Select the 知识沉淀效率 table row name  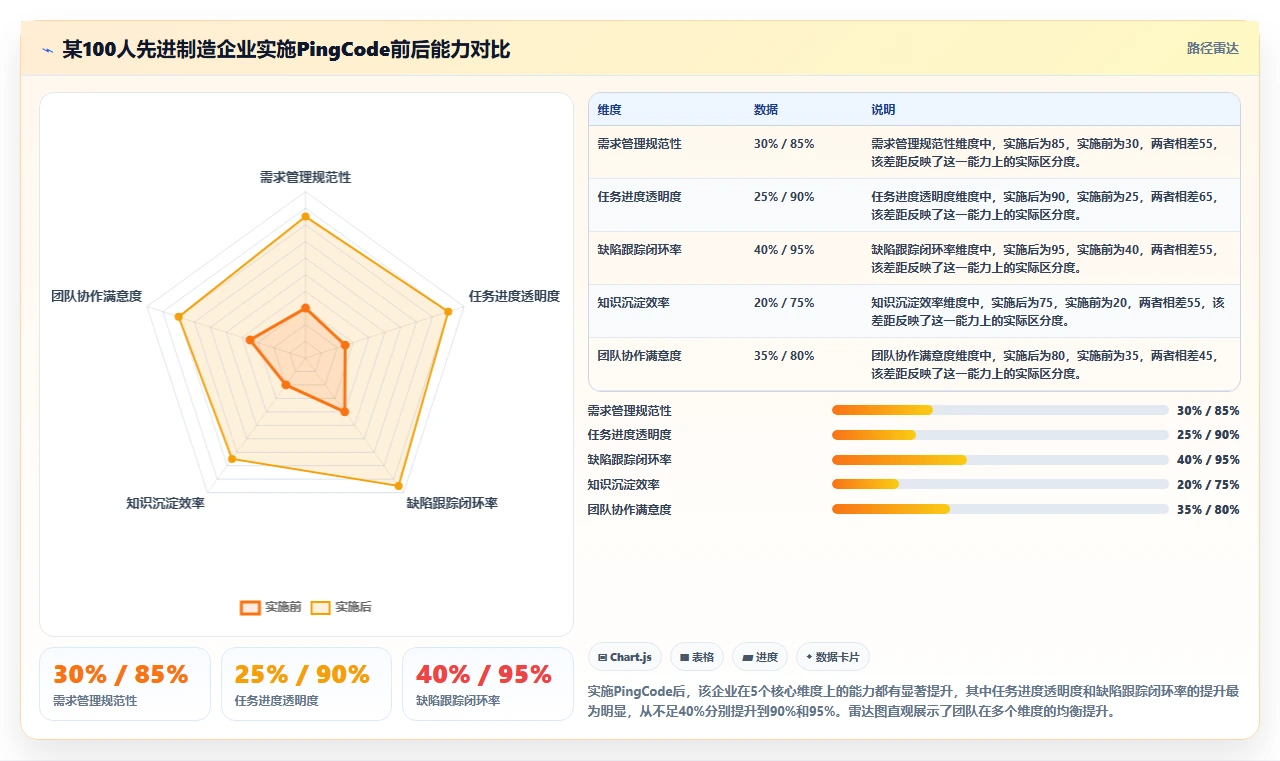pos(633,303)
